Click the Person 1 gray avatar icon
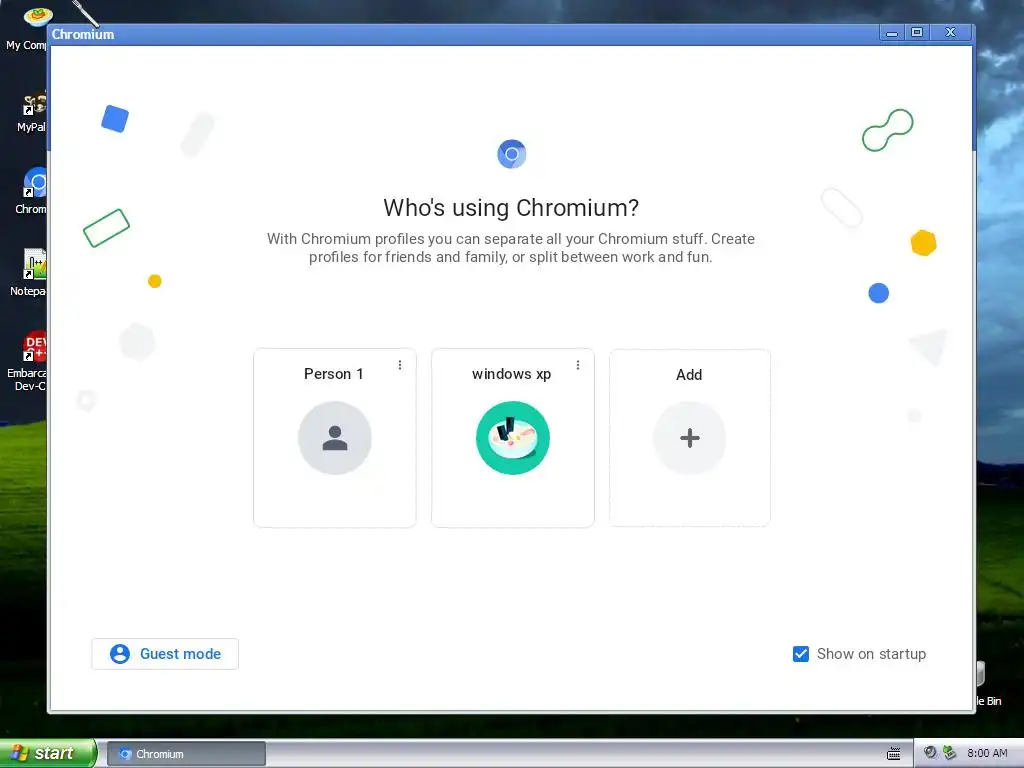 pyautogui.click(x=334, y=438)
